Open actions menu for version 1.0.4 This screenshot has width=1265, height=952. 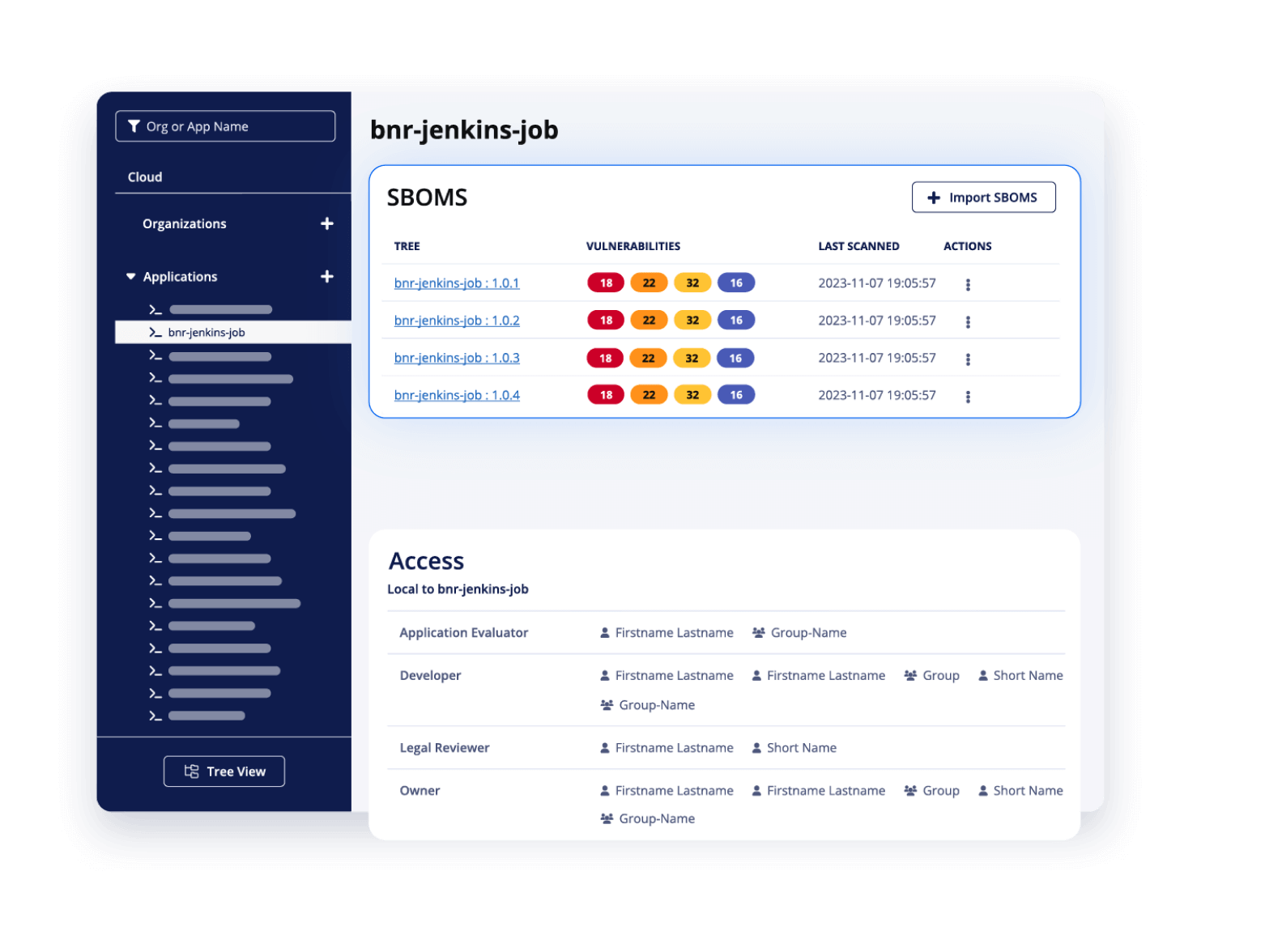pos(968,396)
